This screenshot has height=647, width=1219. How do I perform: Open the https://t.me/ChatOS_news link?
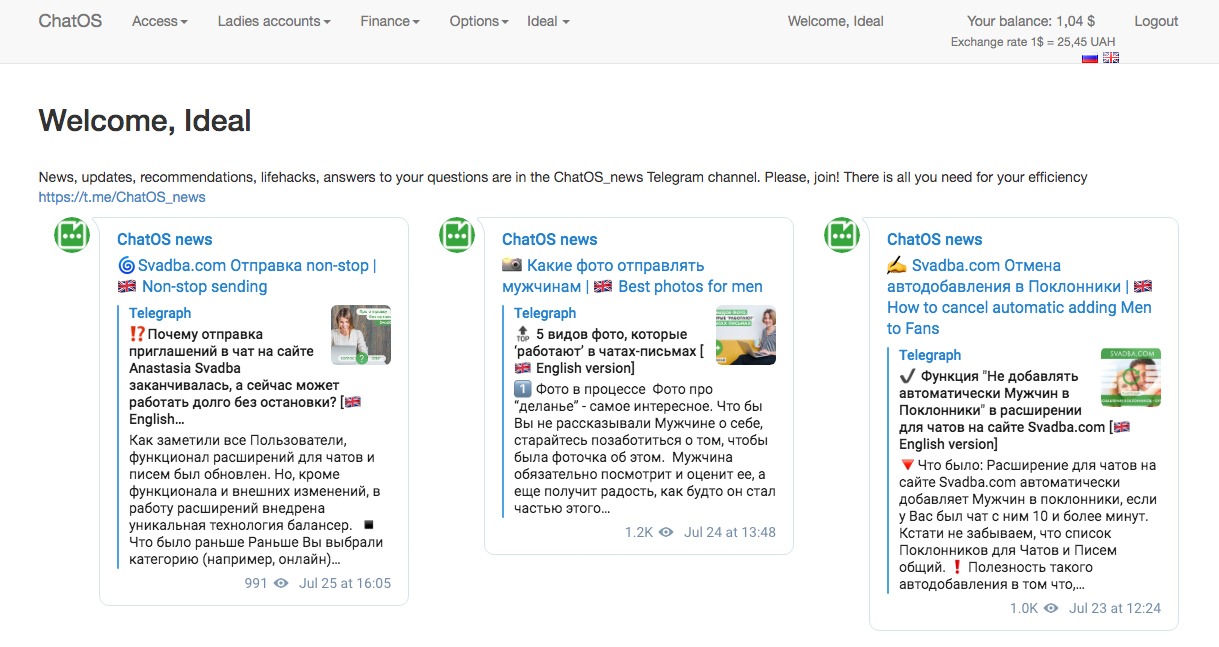tap(122, 197)
